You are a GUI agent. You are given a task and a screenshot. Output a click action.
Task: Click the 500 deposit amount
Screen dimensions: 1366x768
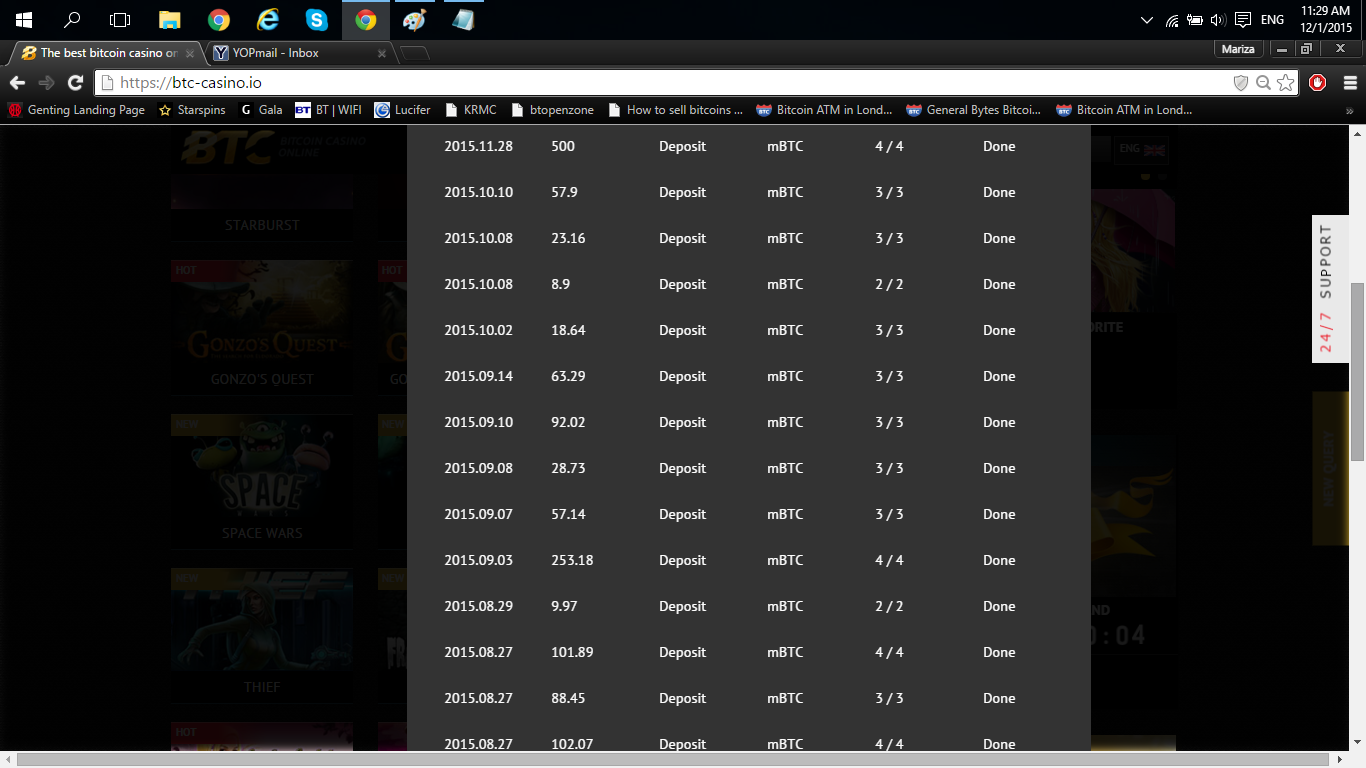click(x=563, y=146)
